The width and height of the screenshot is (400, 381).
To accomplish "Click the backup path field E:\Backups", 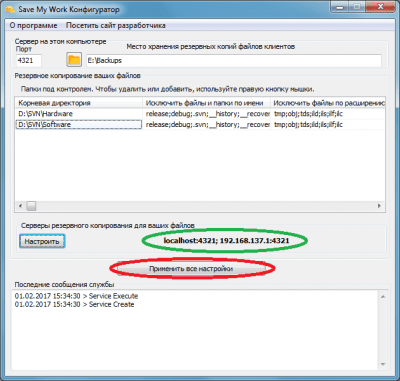I will click(234, 61).
